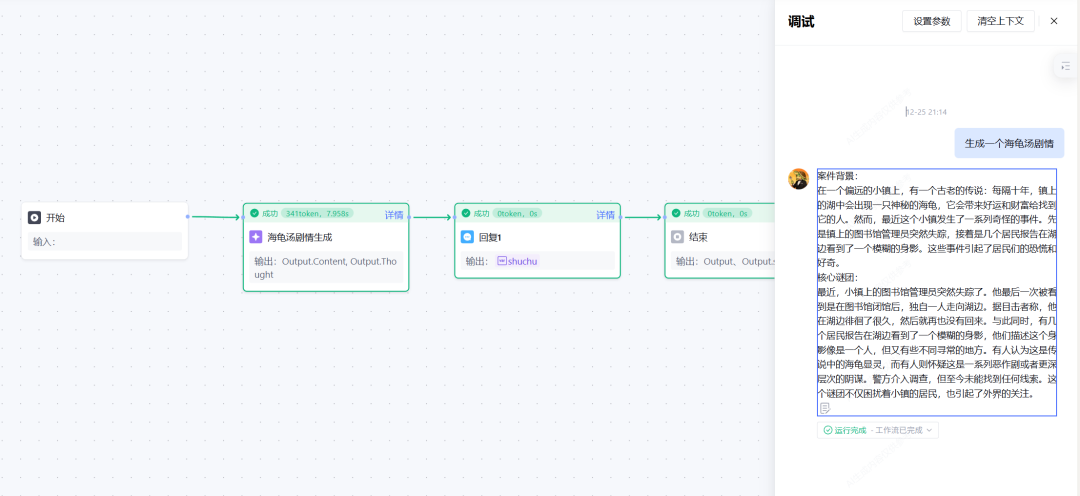Click the green success check on 回复1 node
The image size is (1080, 496).
click(x=466, y=214)
